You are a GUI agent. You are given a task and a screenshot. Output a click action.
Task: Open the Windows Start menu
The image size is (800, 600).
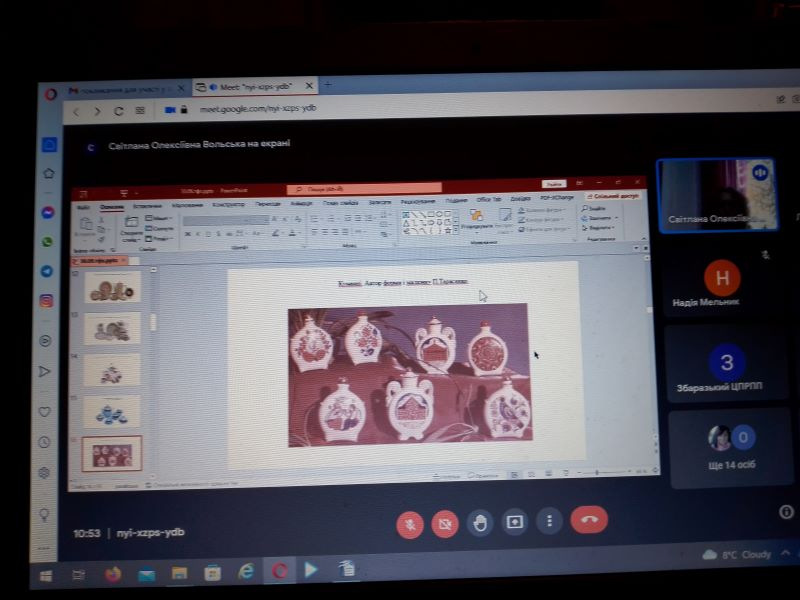point(46,577)
